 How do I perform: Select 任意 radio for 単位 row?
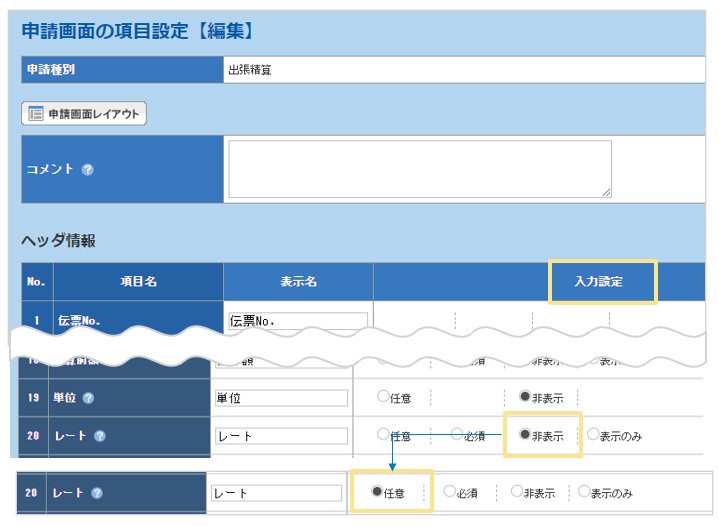[x=383, y=396]
